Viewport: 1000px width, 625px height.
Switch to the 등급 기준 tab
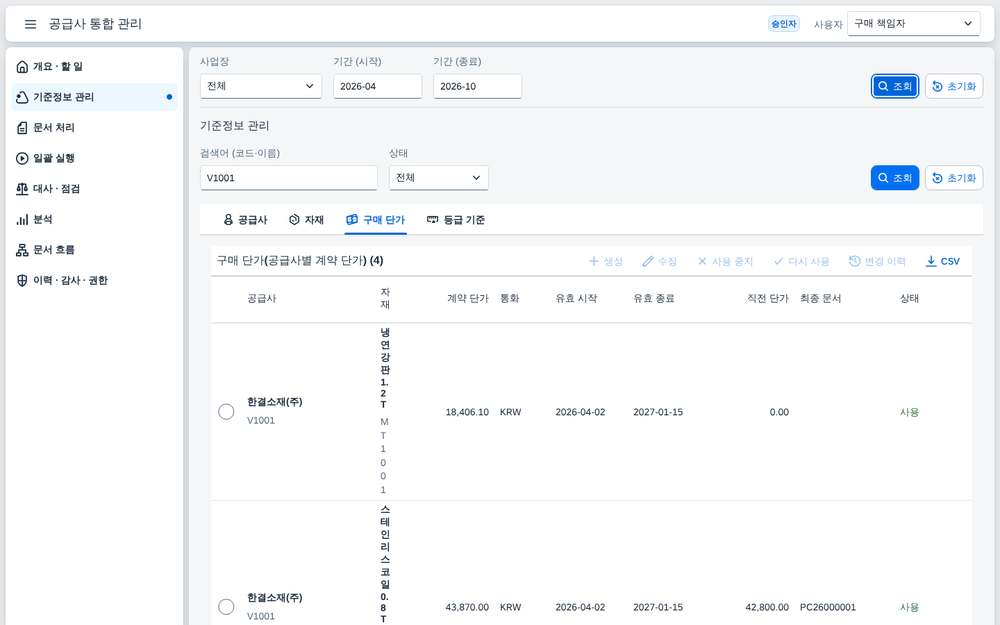[456, 220]
